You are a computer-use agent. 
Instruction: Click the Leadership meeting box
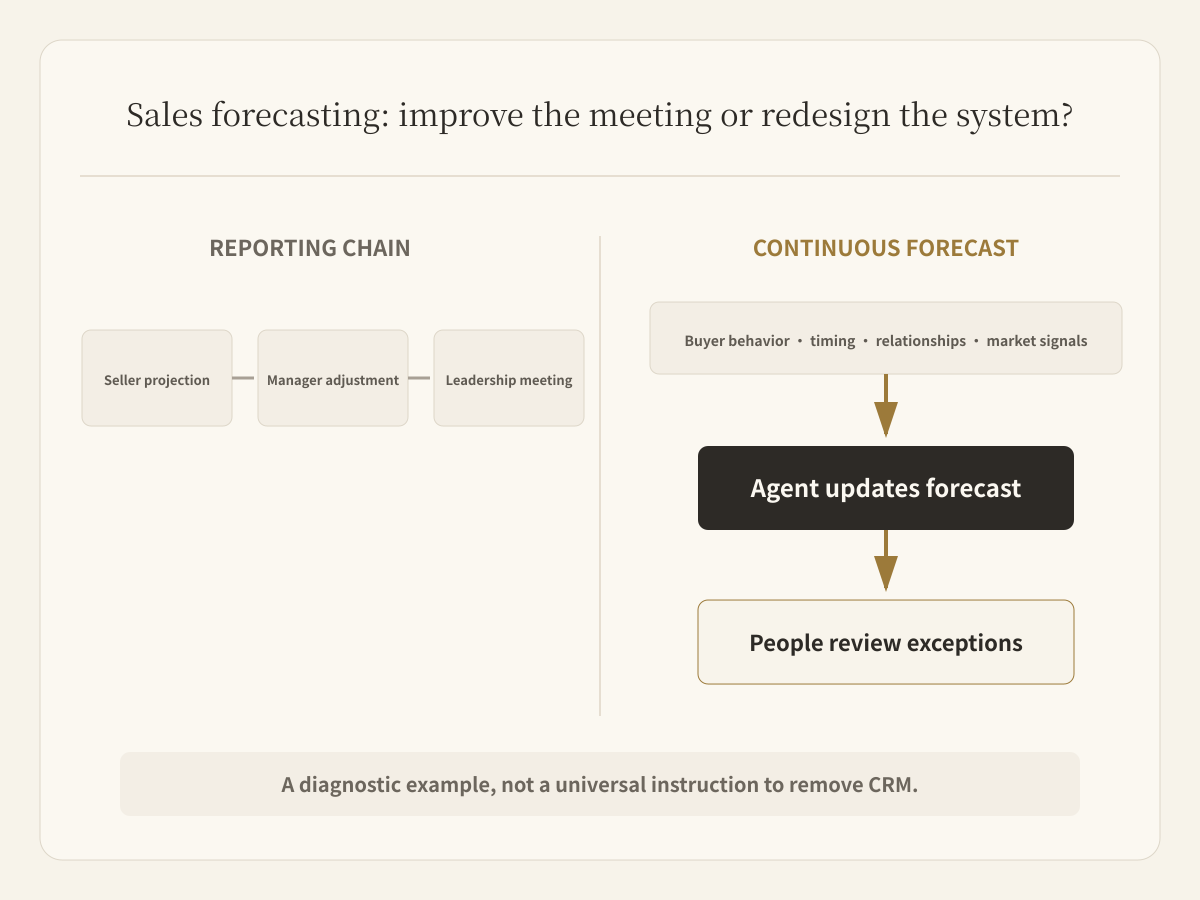point(509,378)
